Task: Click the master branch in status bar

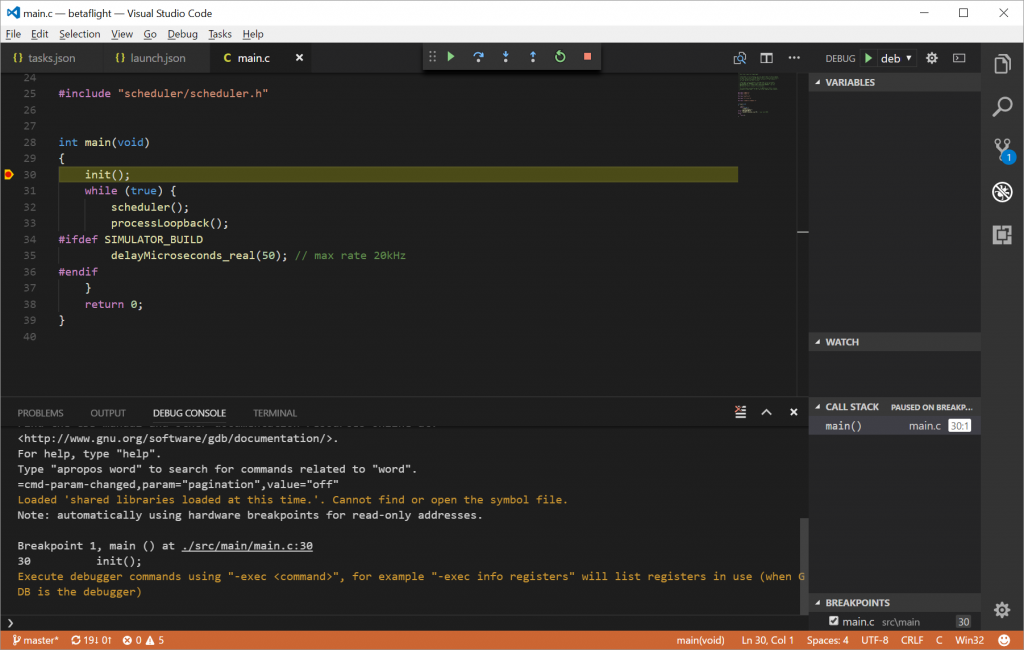Action: (36, 640)
